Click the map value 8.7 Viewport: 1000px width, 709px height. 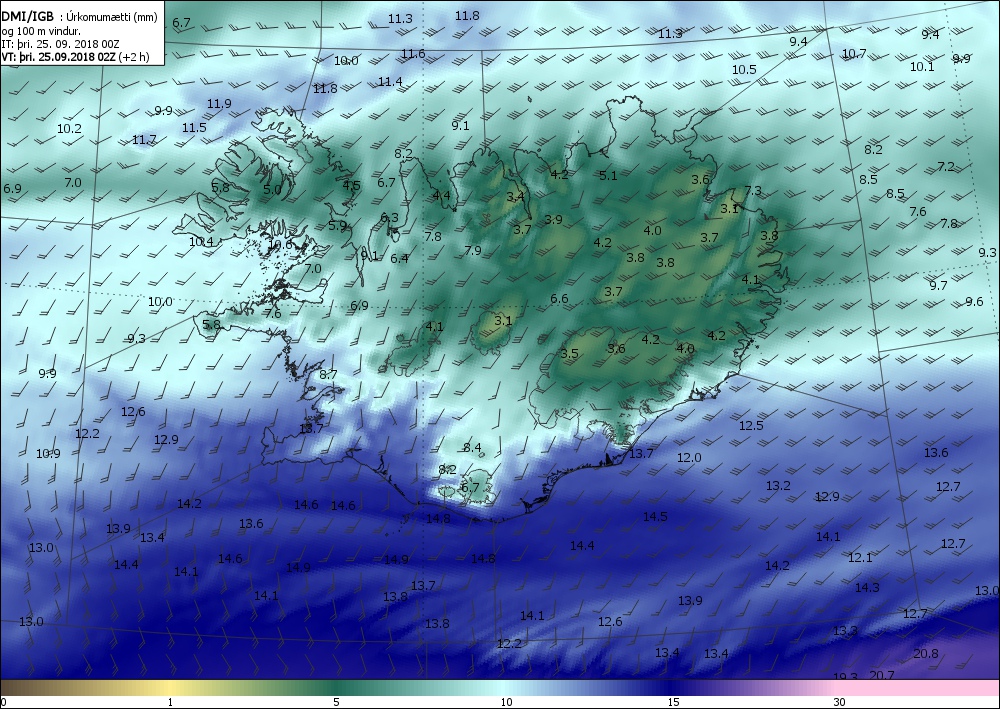(x=328, y=374)
